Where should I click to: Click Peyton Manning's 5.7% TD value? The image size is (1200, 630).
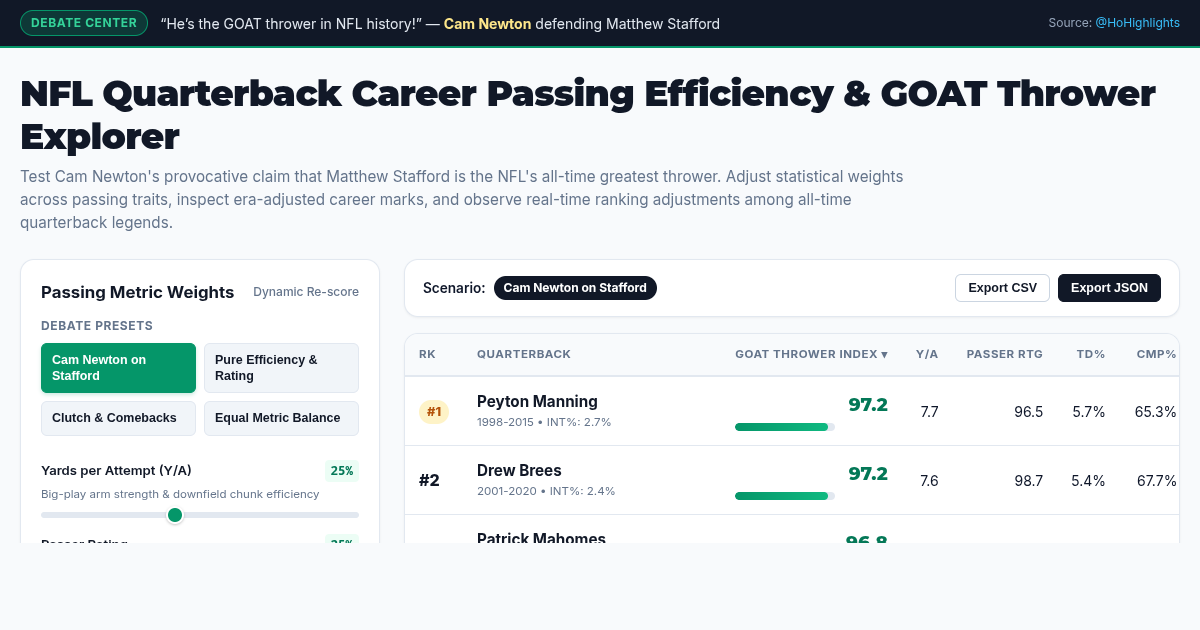(x=1088, y=412)
